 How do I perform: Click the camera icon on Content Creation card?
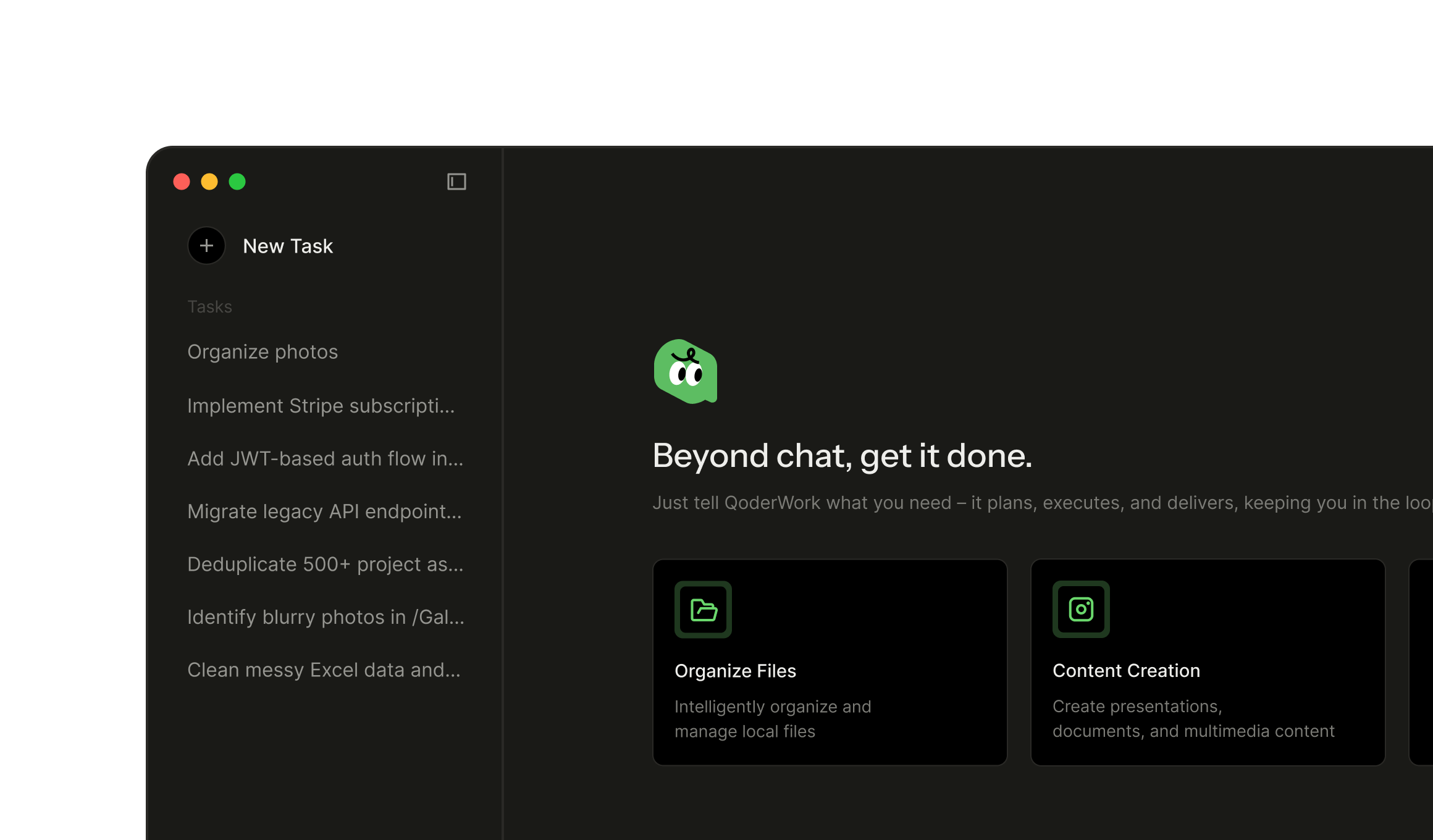pos(1081,610)
